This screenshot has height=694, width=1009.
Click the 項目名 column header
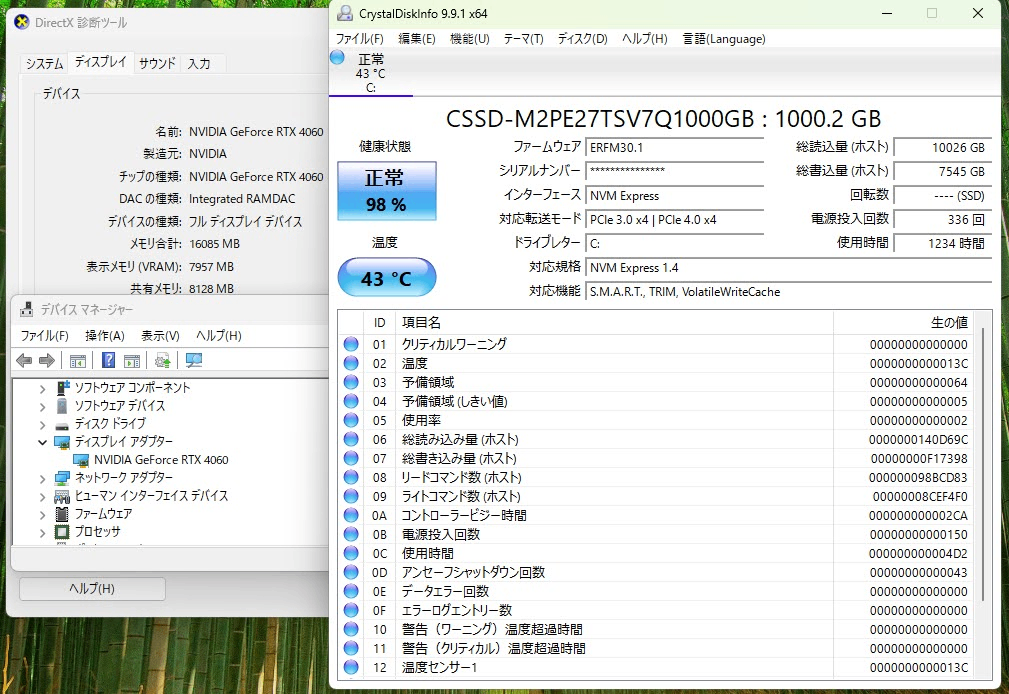[615, 323]
